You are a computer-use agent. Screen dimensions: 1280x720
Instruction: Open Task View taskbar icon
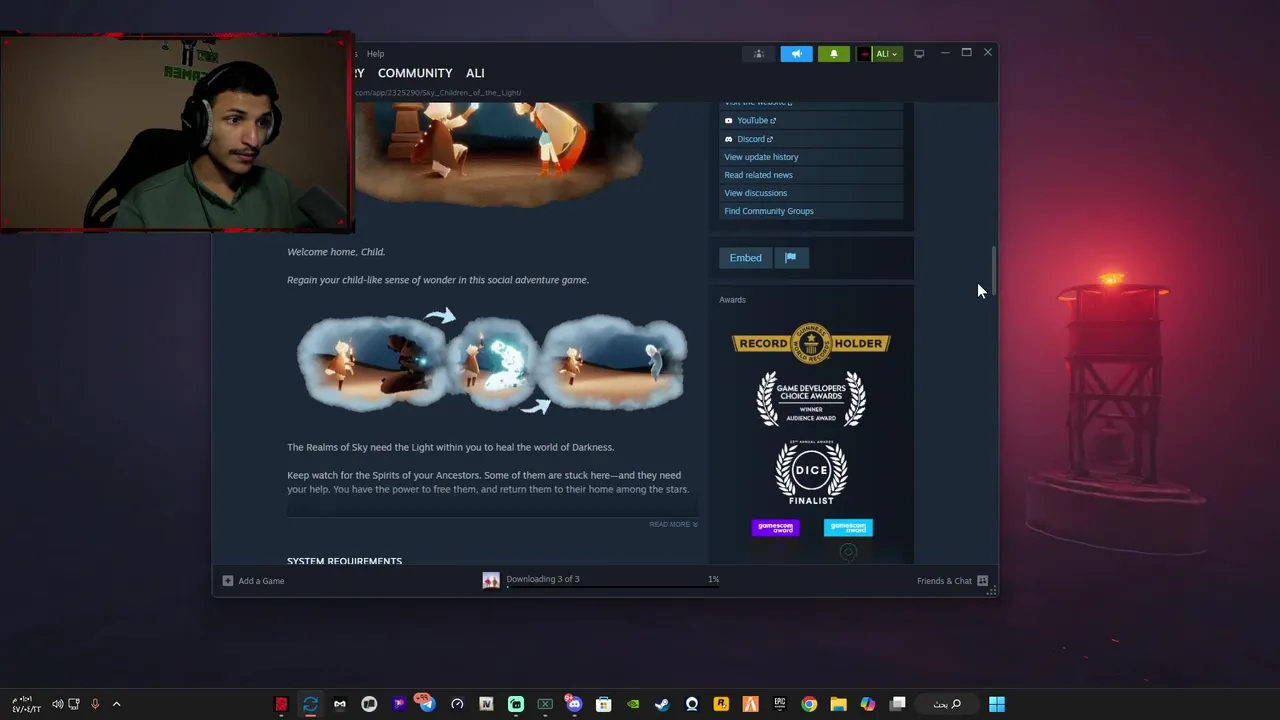(897, 704)
